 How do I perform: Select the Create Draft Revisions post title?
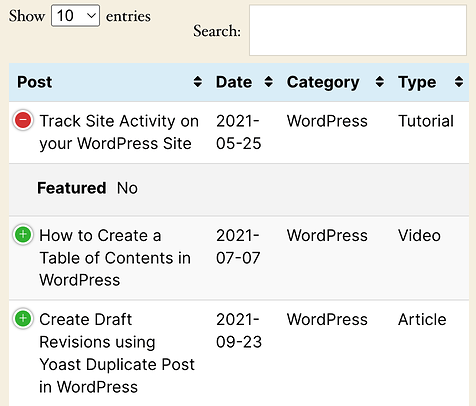pyautogui.click(x=117, y=353)
